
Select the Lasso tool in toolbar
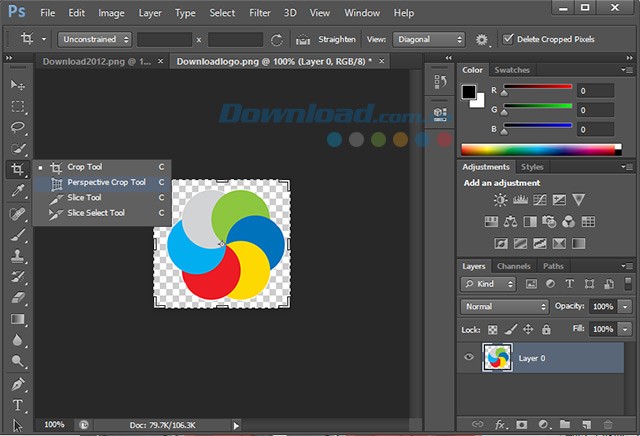point(18,127)
